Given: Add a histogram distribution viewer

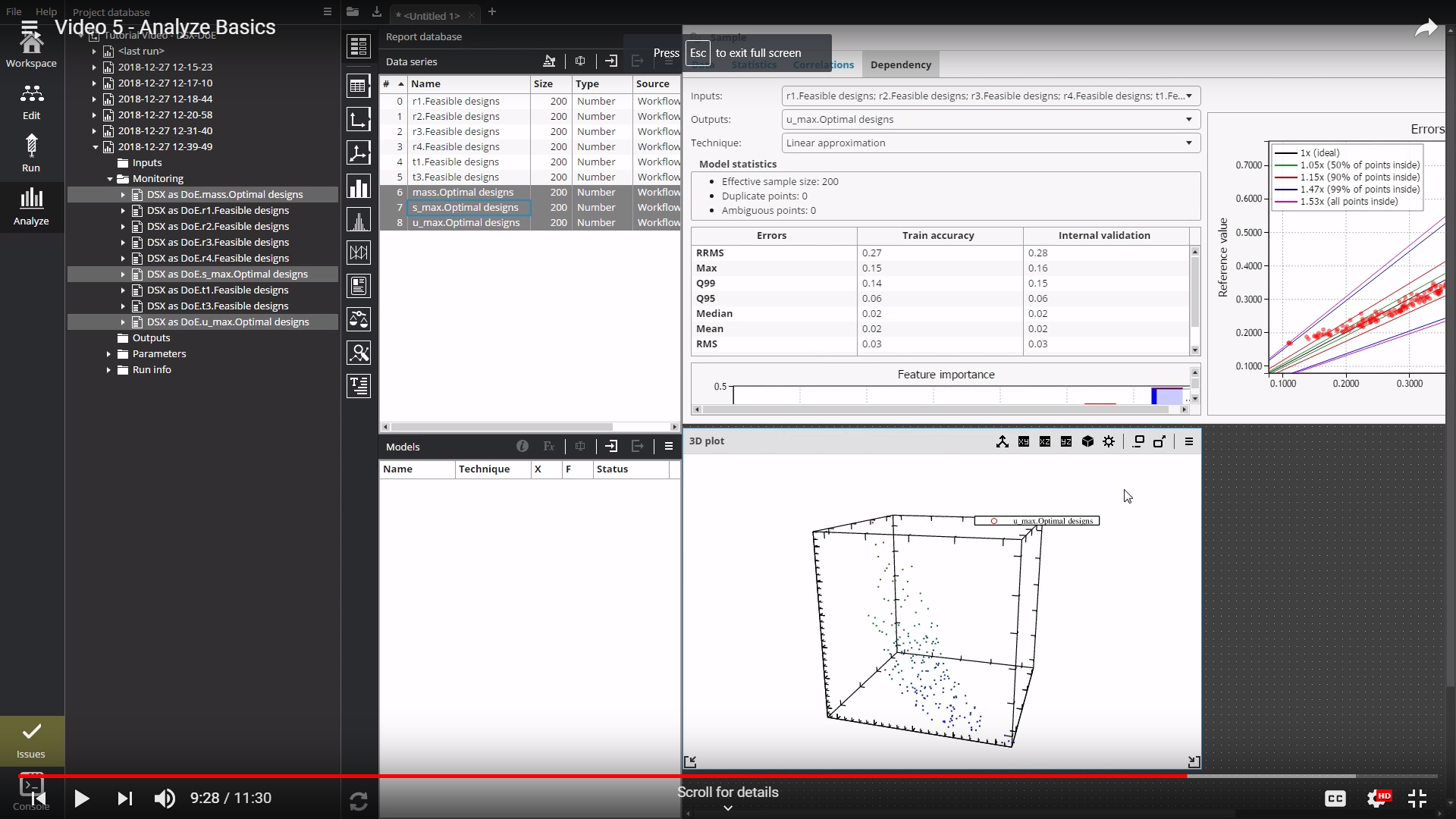Looking at the screenshot, I should [359, 219].
